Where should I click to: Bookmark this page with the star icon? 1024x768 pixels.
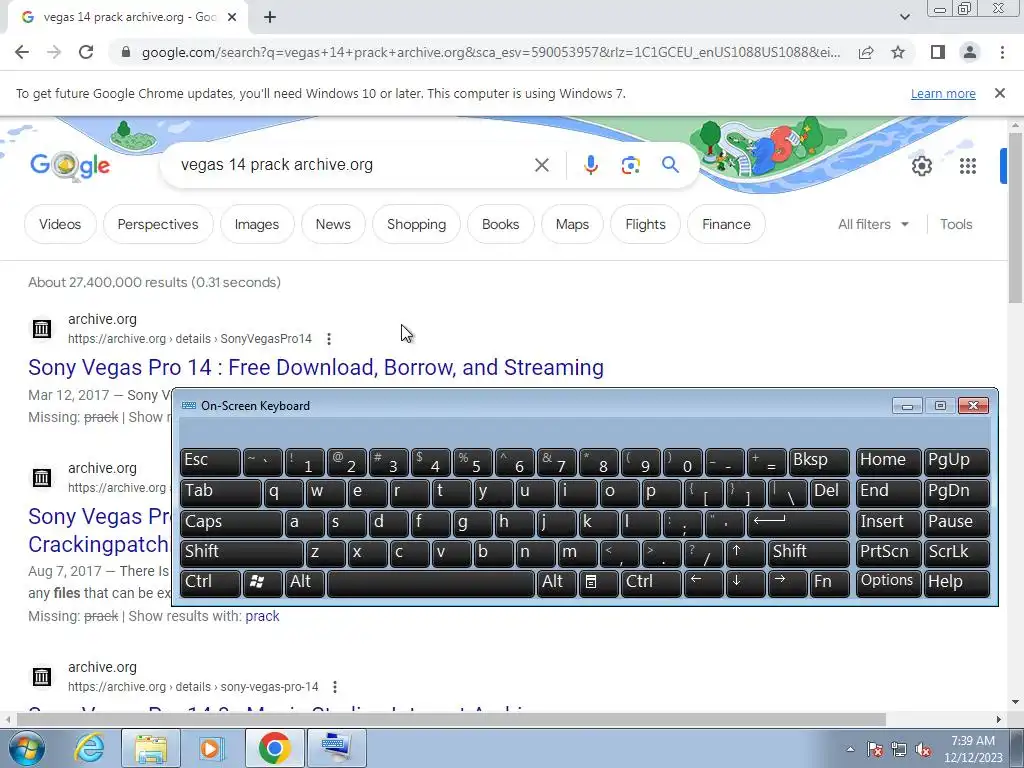pyautogui.click(x=898, y=52)
